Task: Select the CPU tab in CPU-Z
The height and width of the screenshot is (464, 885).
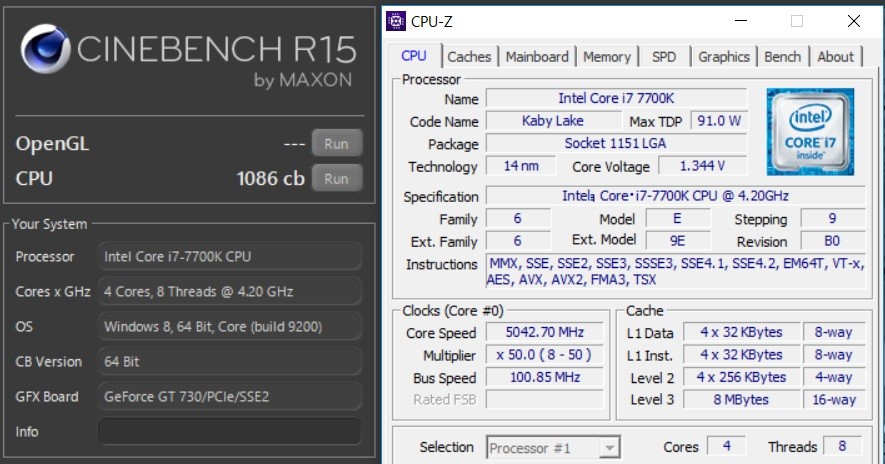Action: pos(414,56)
